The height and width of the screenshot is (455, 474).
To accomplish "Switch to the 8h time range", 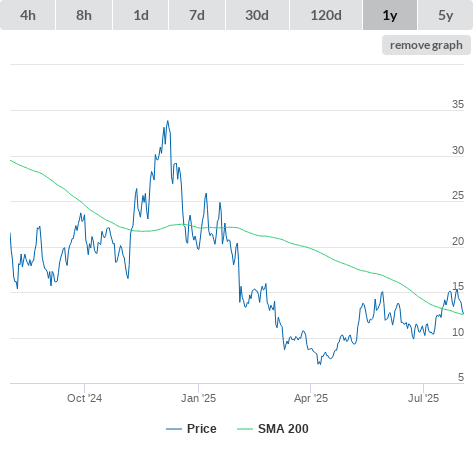I will click(84, 15).
